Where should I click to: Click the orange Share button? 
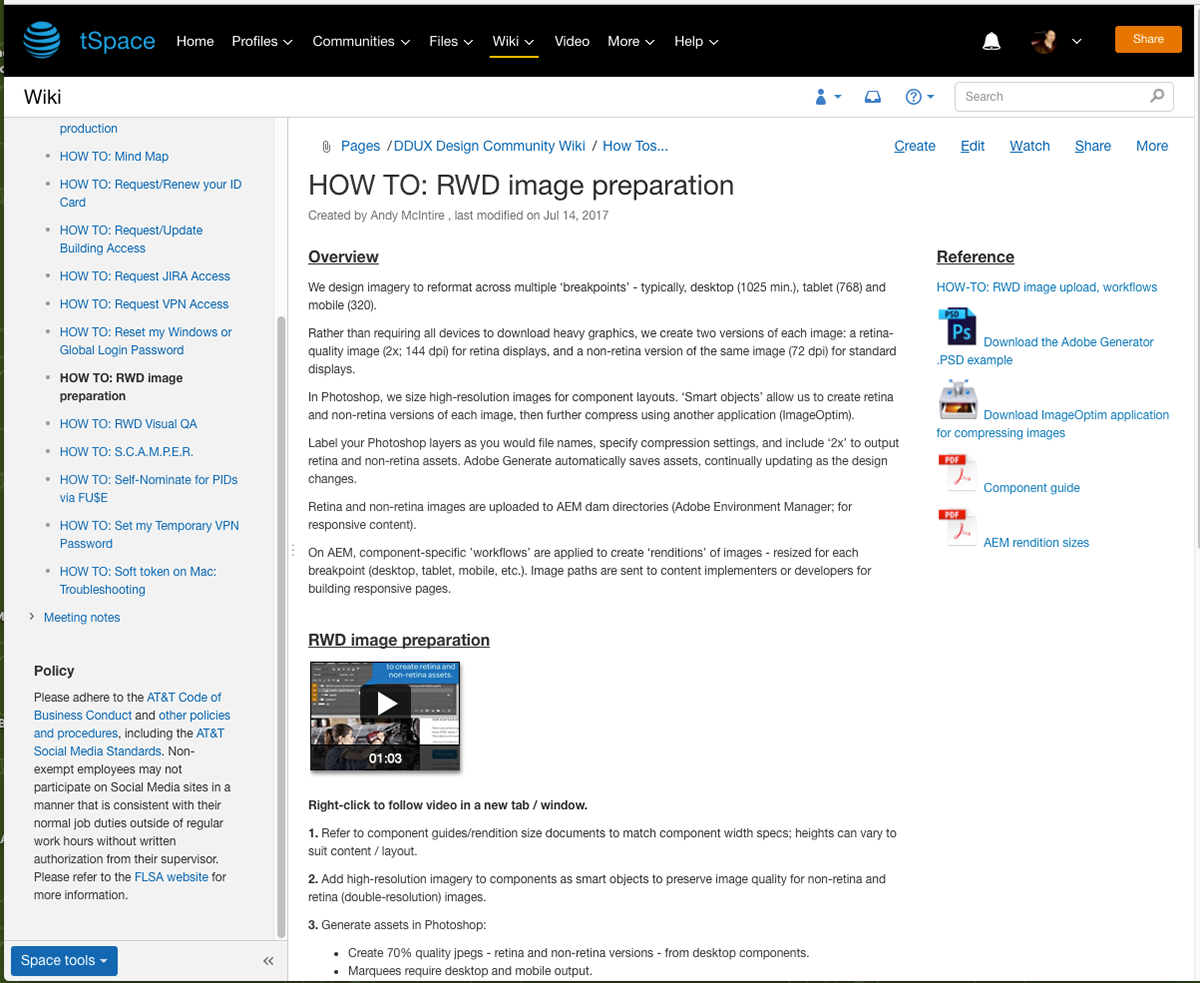[1148, 39]
